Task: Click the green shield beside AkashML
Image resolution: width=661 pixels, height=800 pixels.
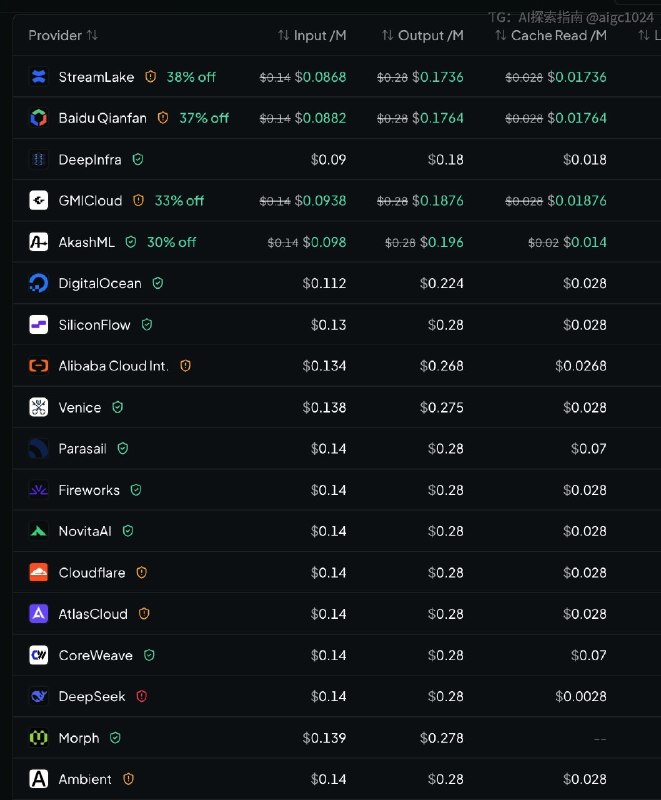Action: click(x=131, y=241)
